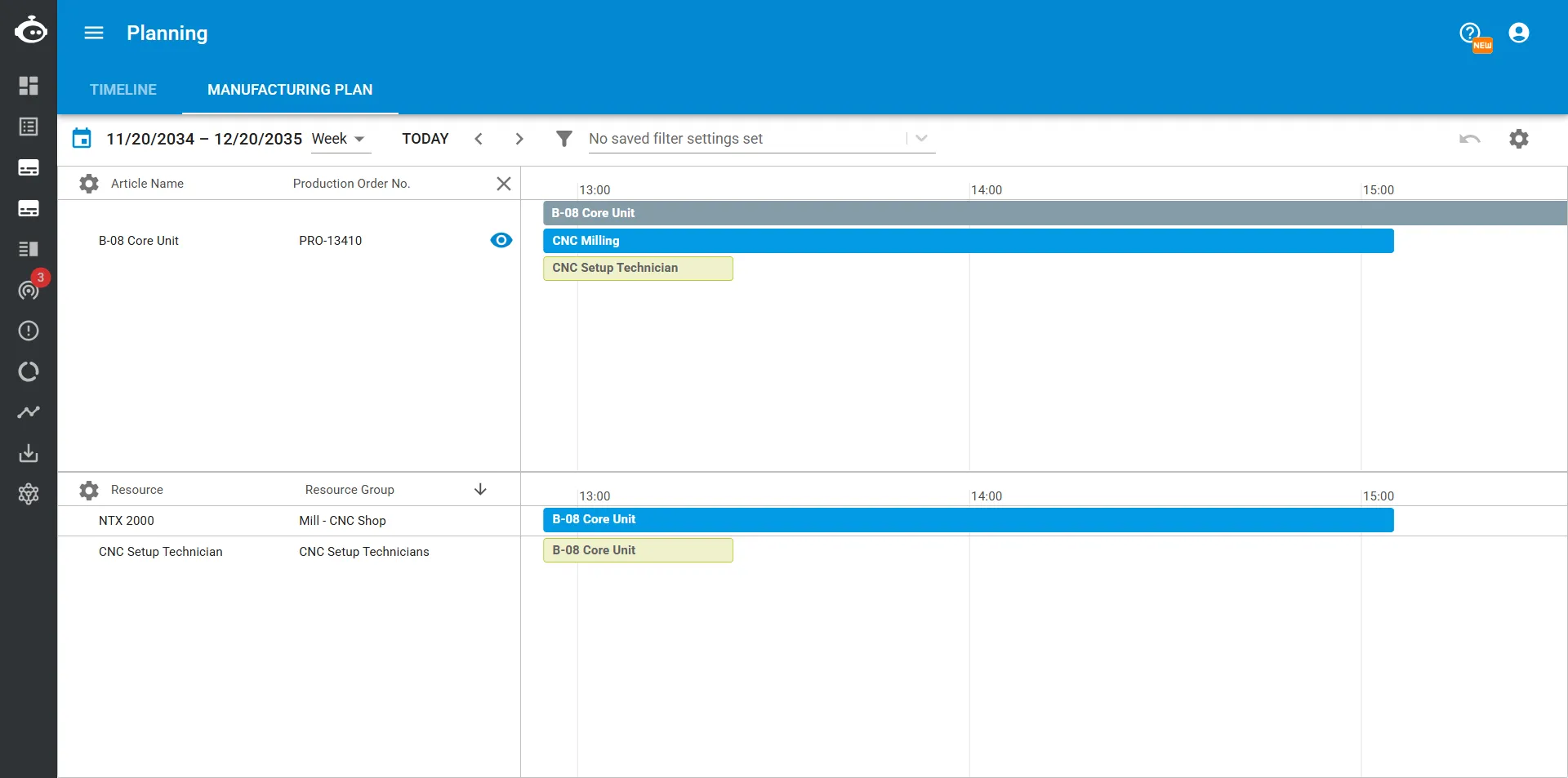Go to next time period

(519, 139)
